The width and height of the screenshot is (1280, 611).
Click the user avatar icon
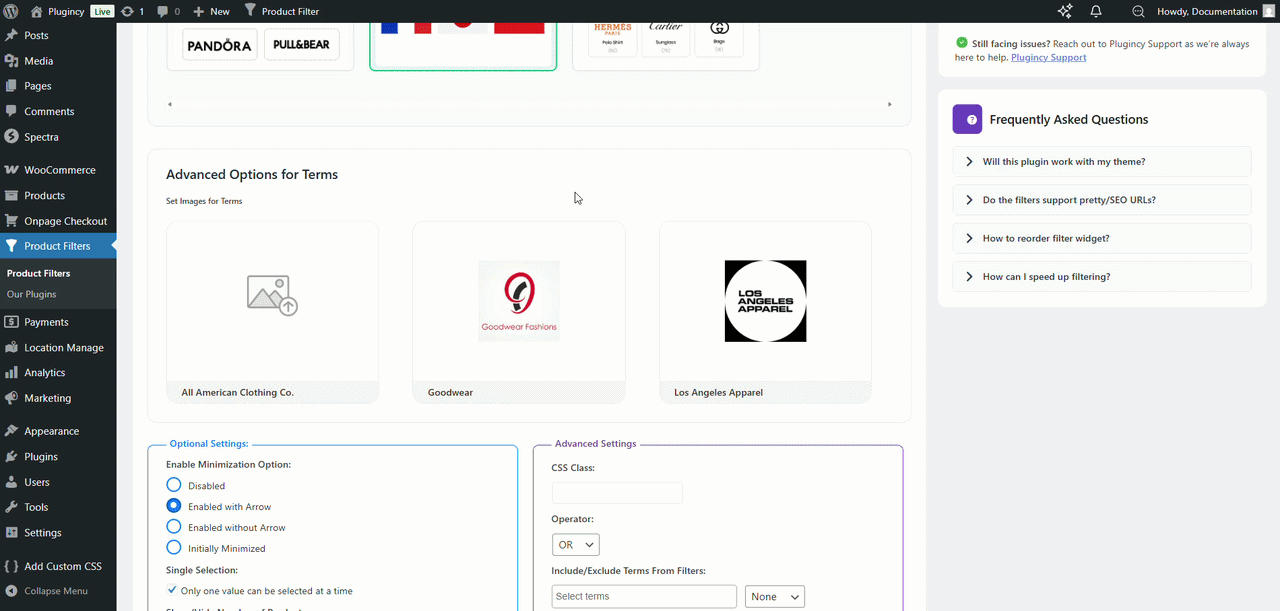coord(1268,11)
